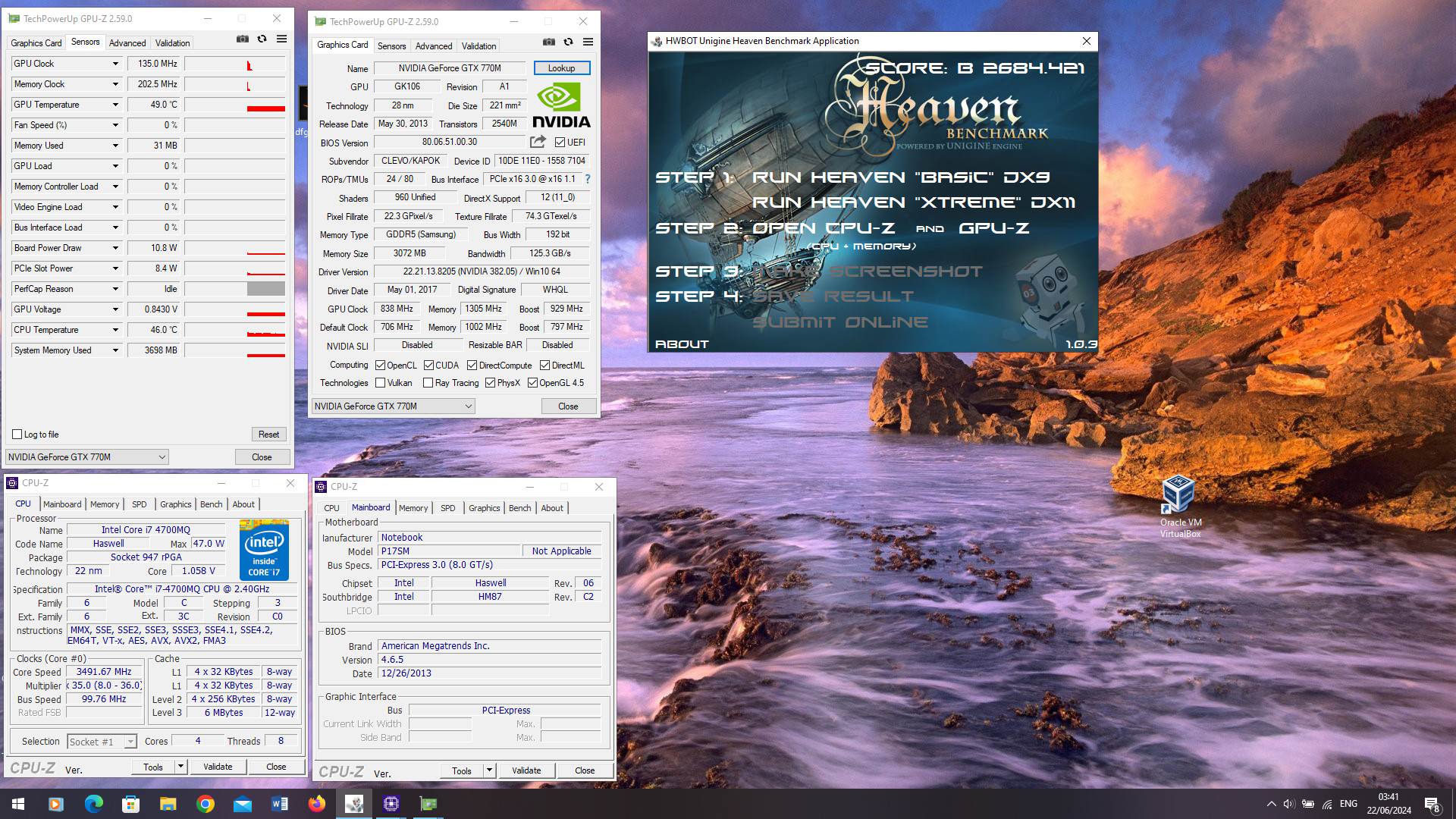
Task: Open Microsoft Edge from taskbar
Action: pyautogui.click(x=93, y=804)
